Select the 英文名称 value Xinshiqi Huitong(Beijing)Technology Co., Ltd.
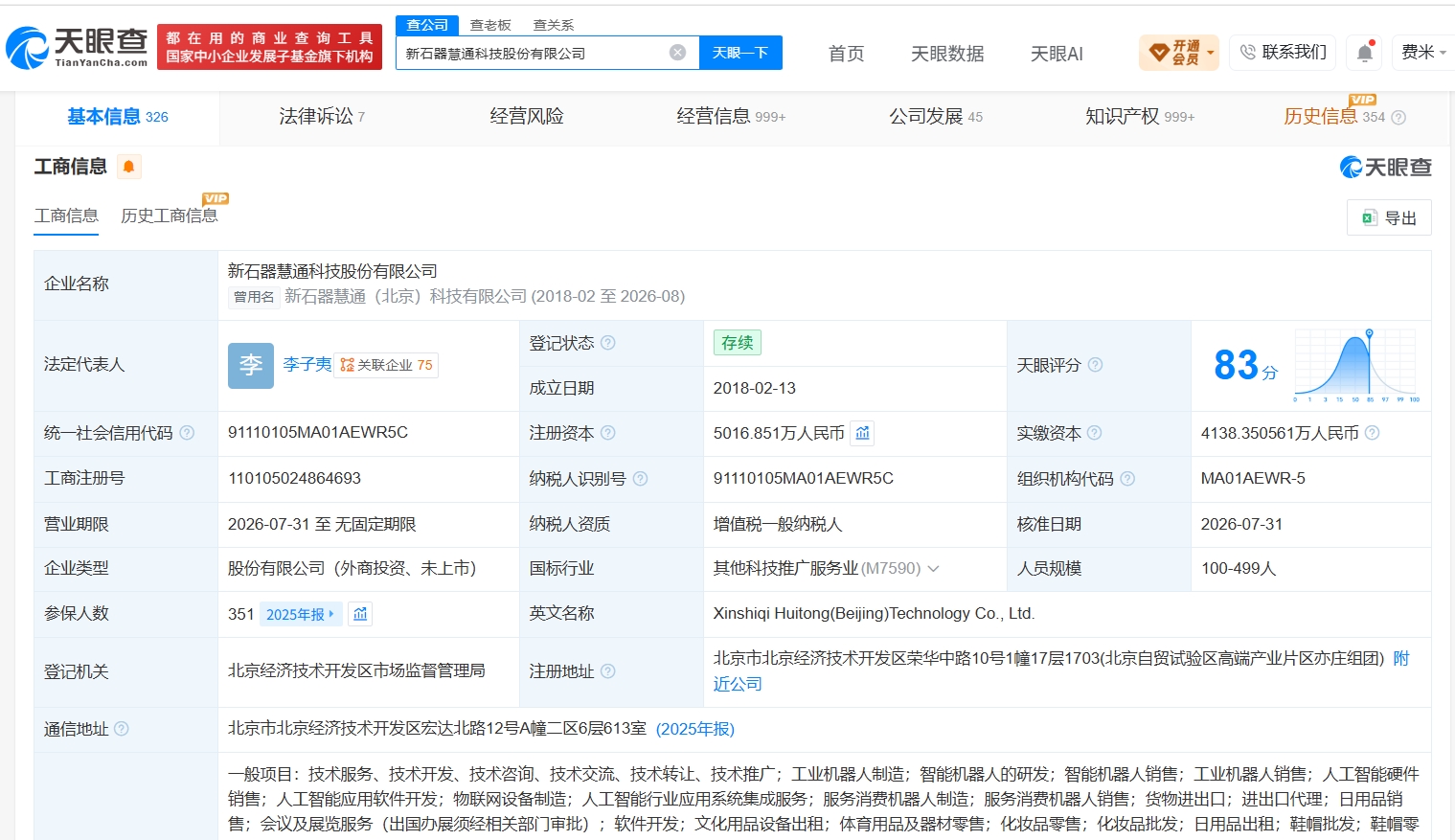This screenshot has height=840, width=1455. tap(875, 614)
